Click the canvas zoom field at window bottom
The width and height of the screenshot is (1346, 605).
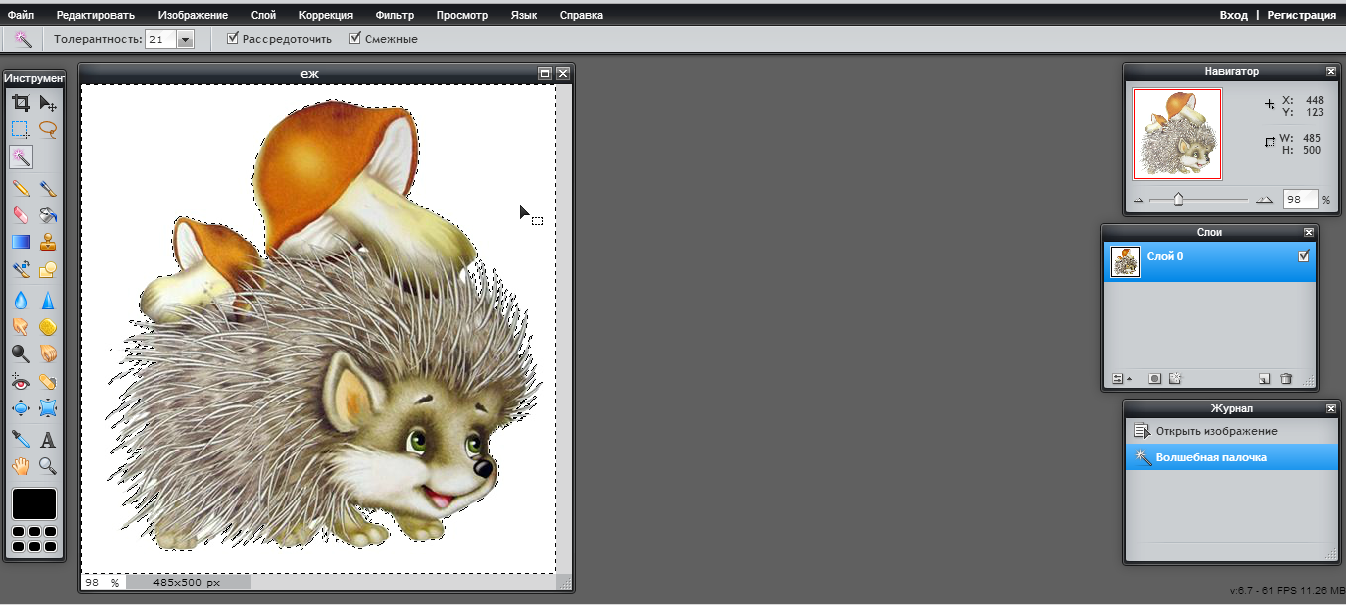pos(95,582)
